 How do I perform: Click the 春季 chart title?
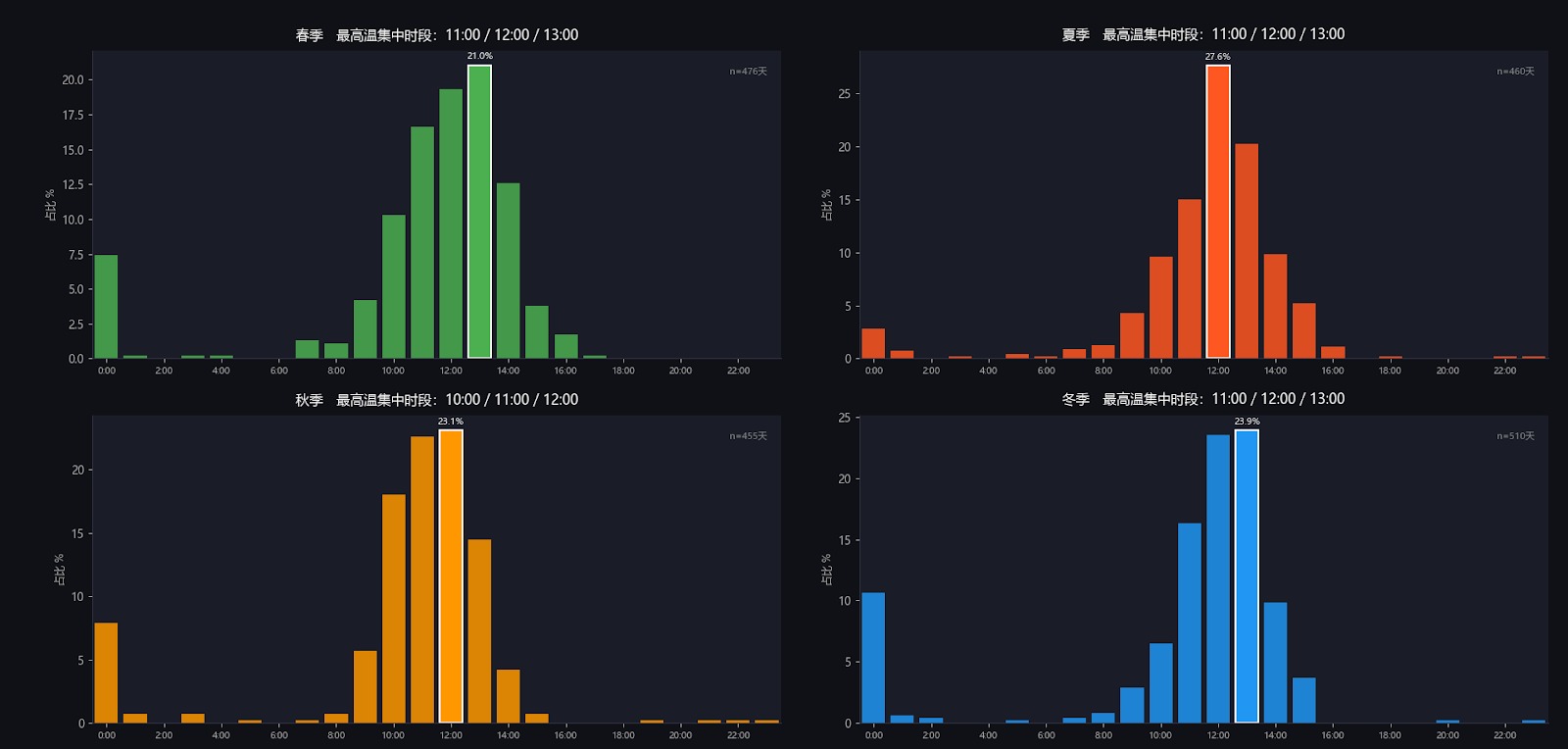pos(436,35)
